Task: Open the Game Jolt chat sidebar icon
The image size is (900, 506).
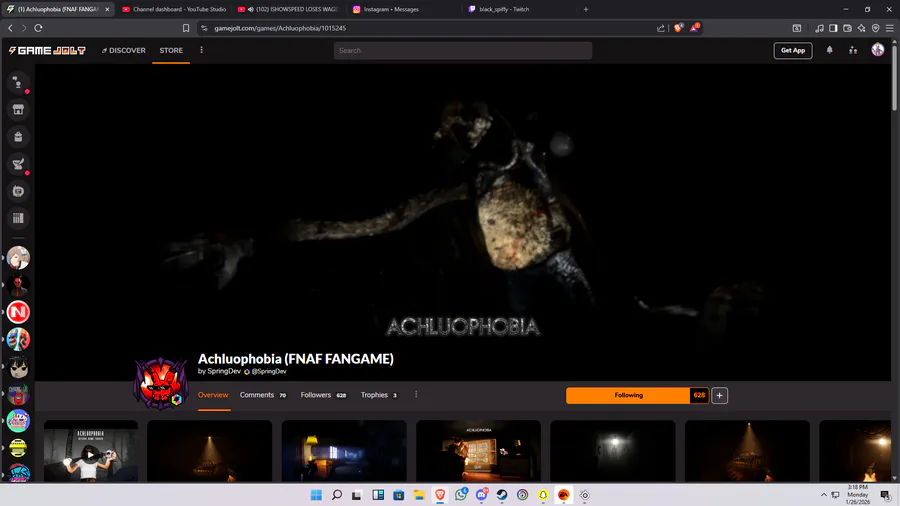Action: 18,83
